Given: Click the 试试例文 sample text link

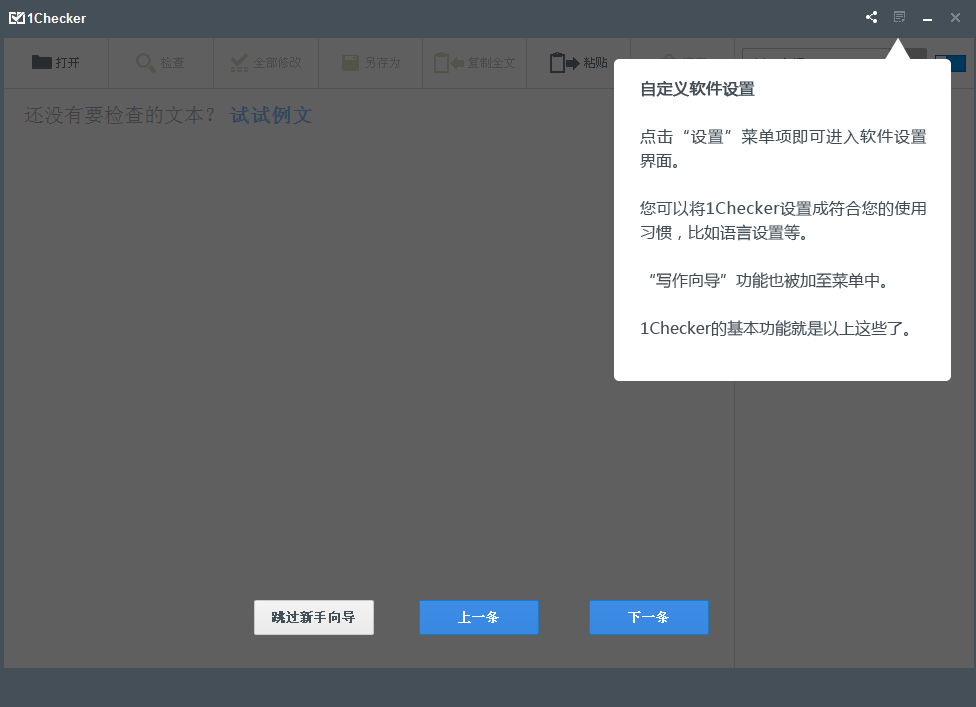Looking at the screenshot, I should 271,115.
